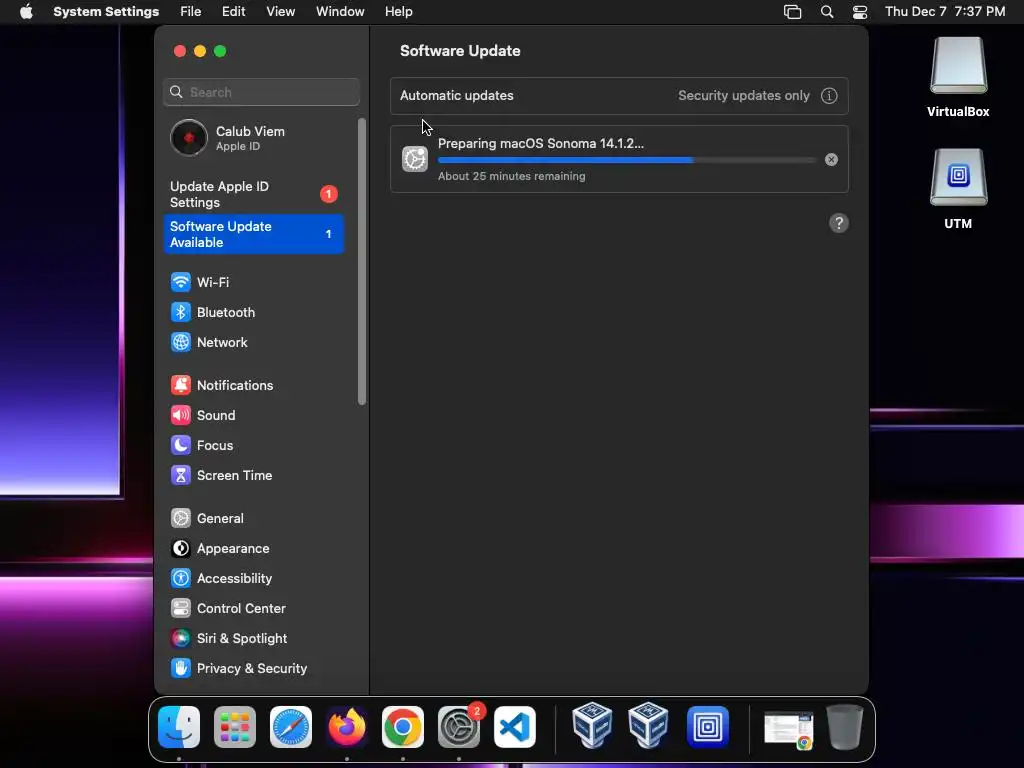Open second VirtualBox icon in Dock
This screenshot has height=768, width=1024.
pos(648,725)
